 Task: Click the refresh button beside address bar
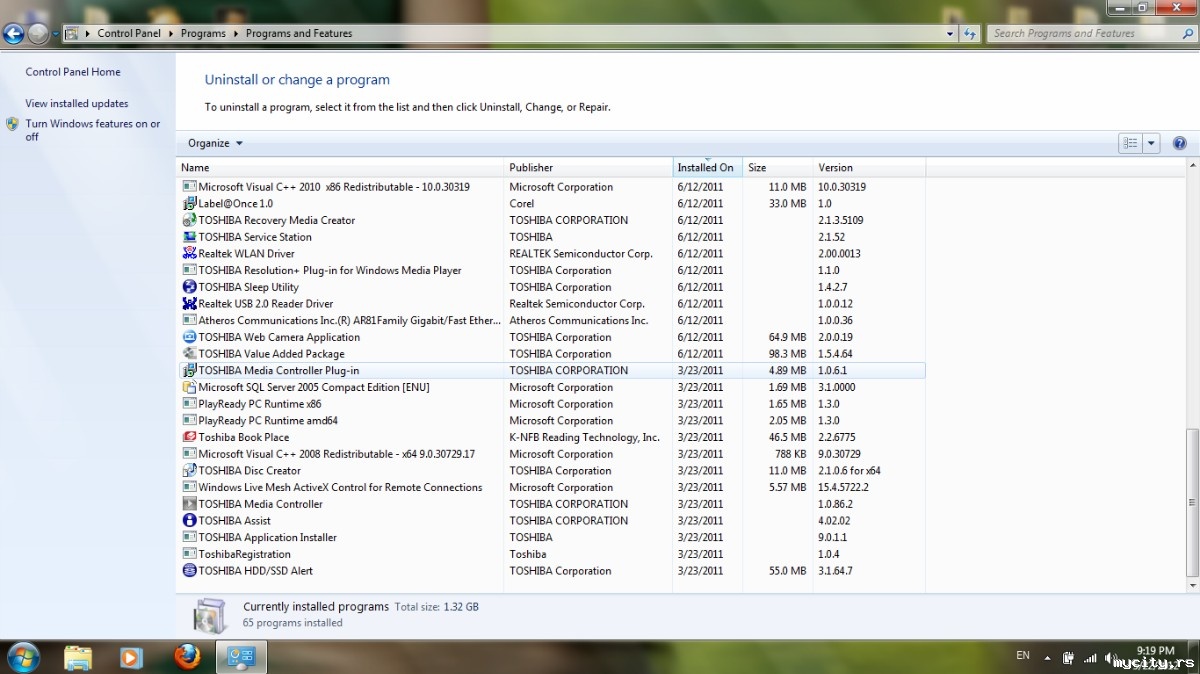point(969,33)
